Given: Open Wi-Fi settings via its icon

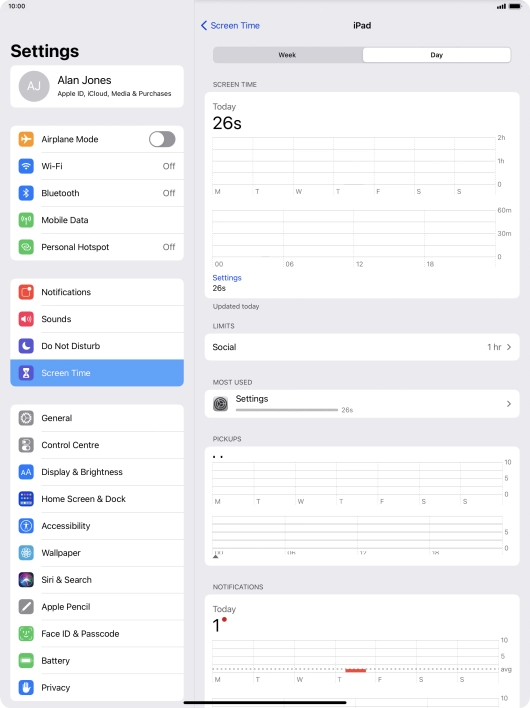Looking at the screenshot, I should point(26,166).
